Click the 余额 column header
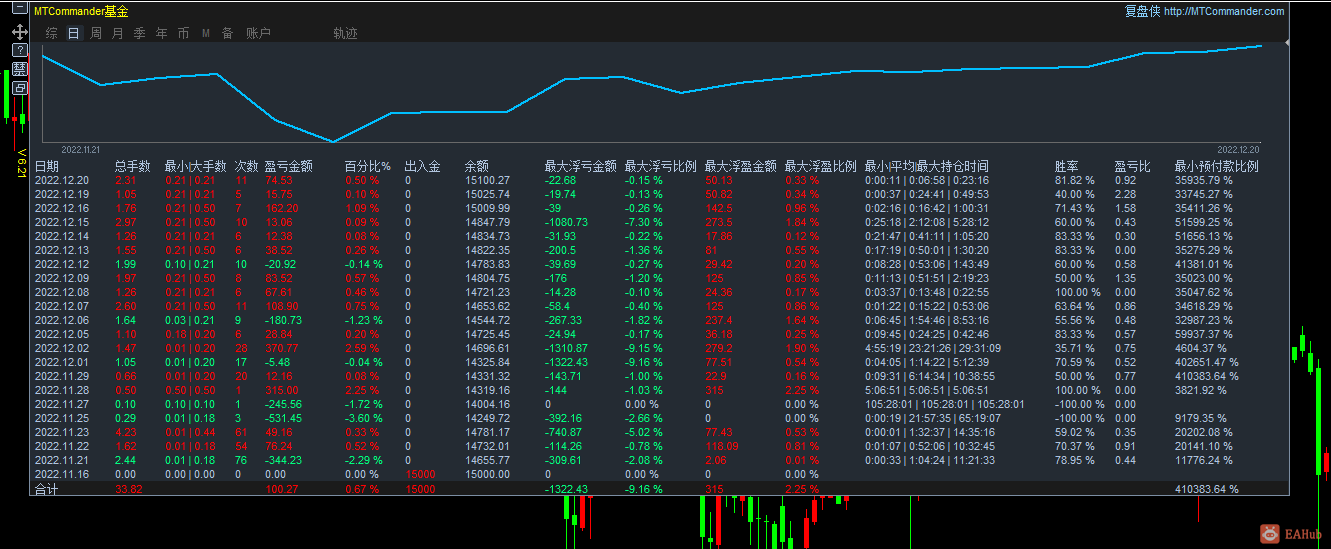 tap(477, 166)
